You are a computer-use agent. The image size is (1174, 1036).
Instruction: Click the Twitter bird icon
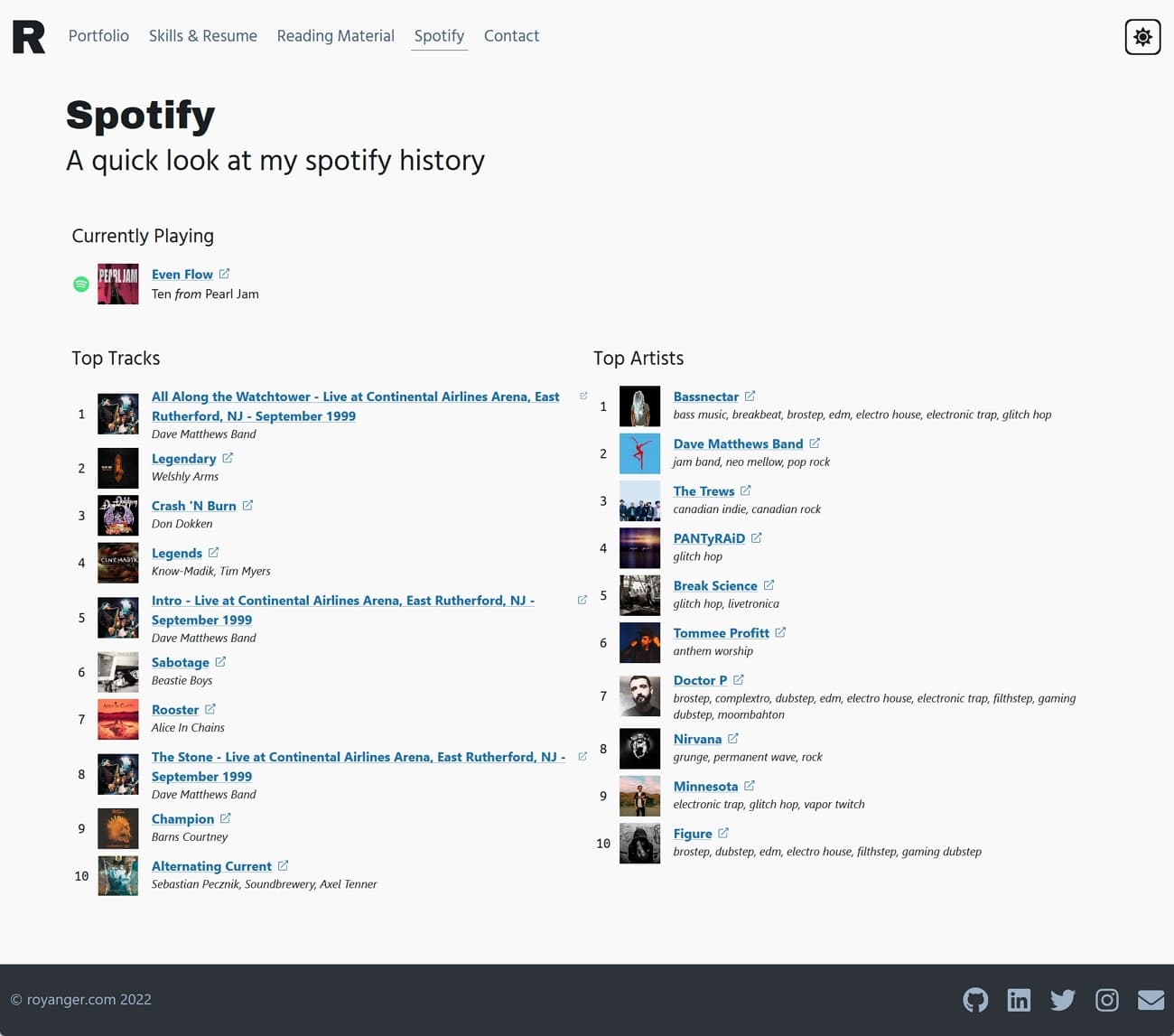(x=1063, y=1000)
